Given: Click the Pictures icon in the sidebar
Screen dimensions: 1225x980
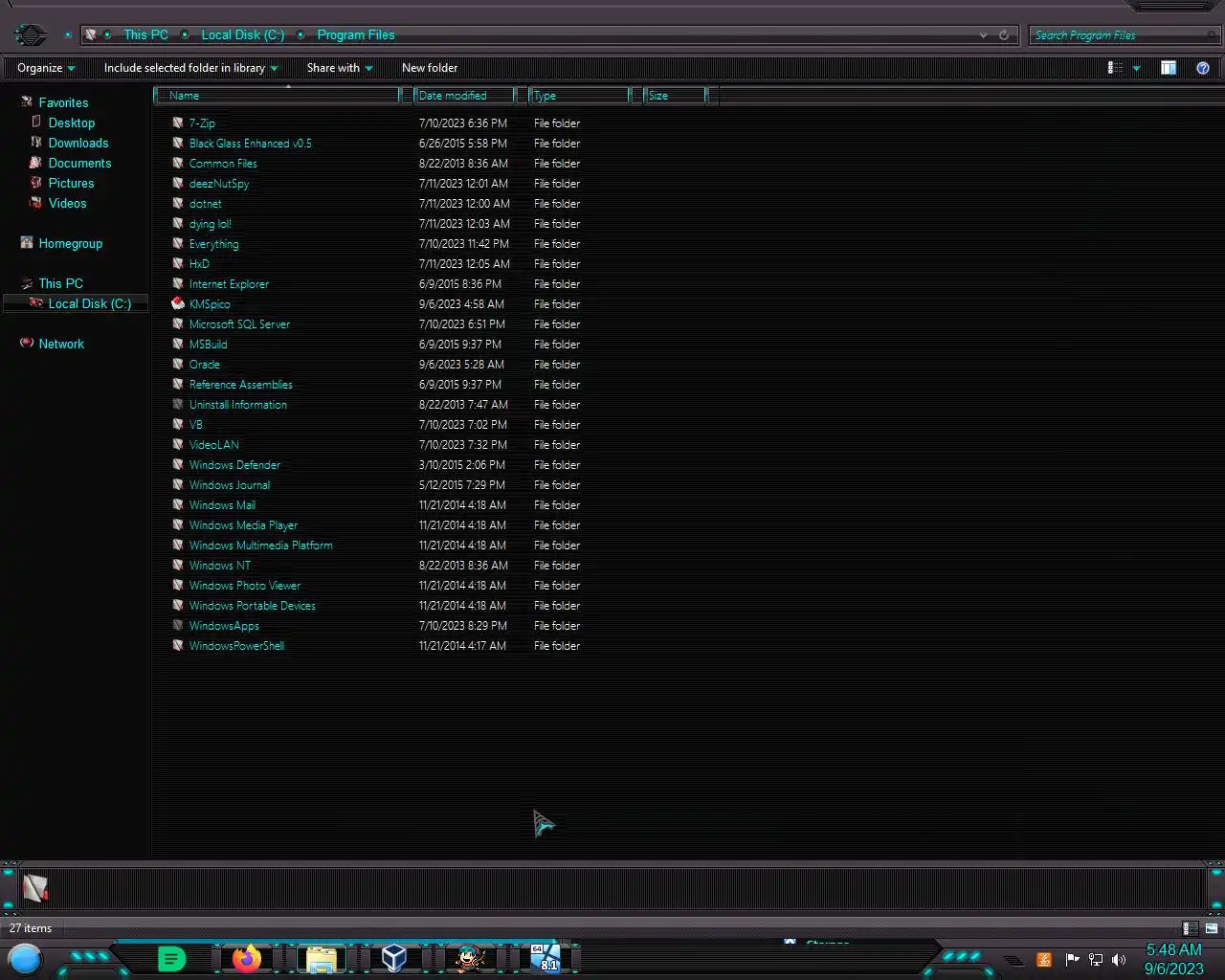Looking at the screenshot, I should [36, 183].
